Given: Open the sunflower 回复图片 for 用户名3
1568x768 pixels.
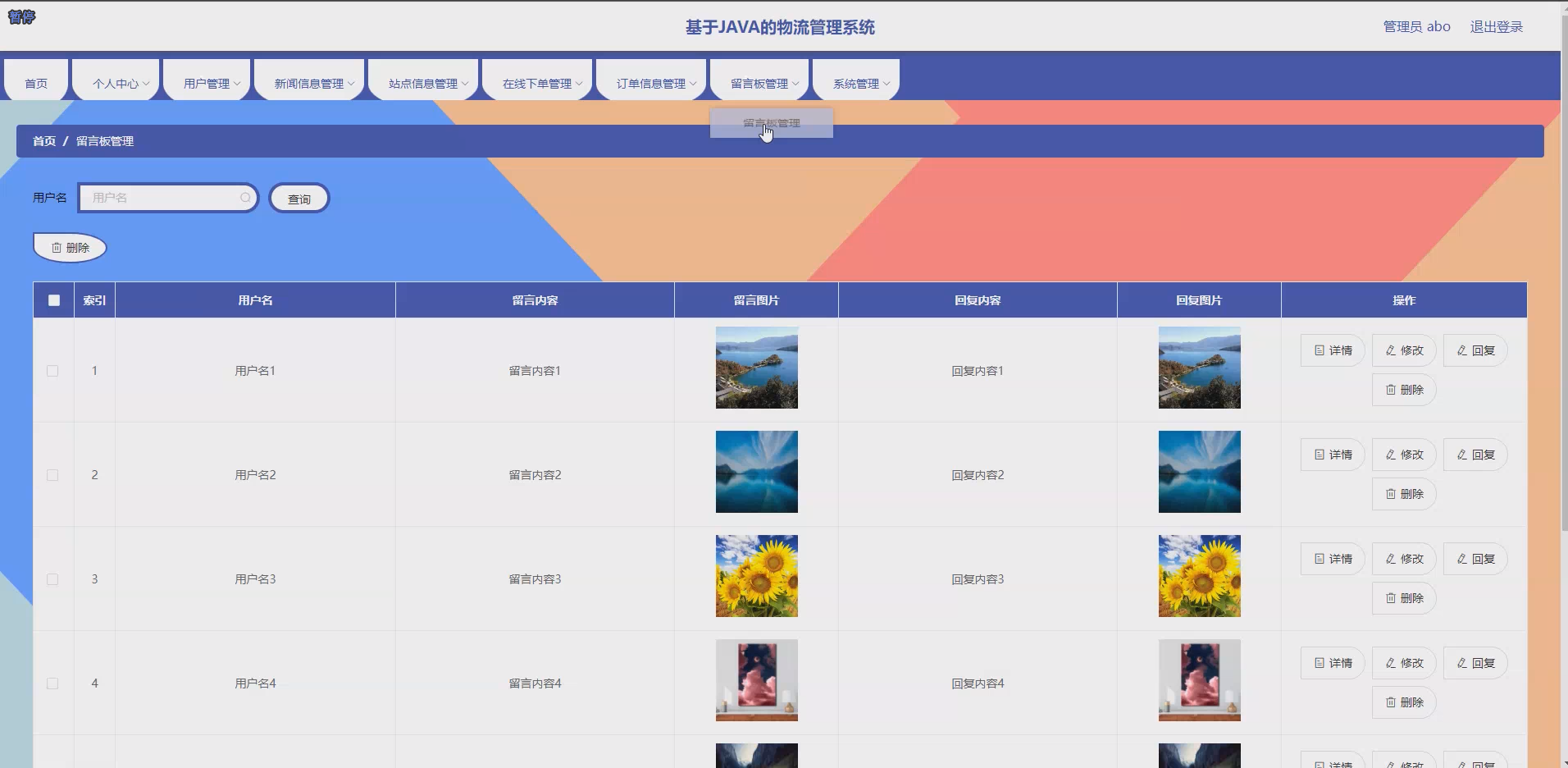Looking at the screenshot, I should 1200,576.
